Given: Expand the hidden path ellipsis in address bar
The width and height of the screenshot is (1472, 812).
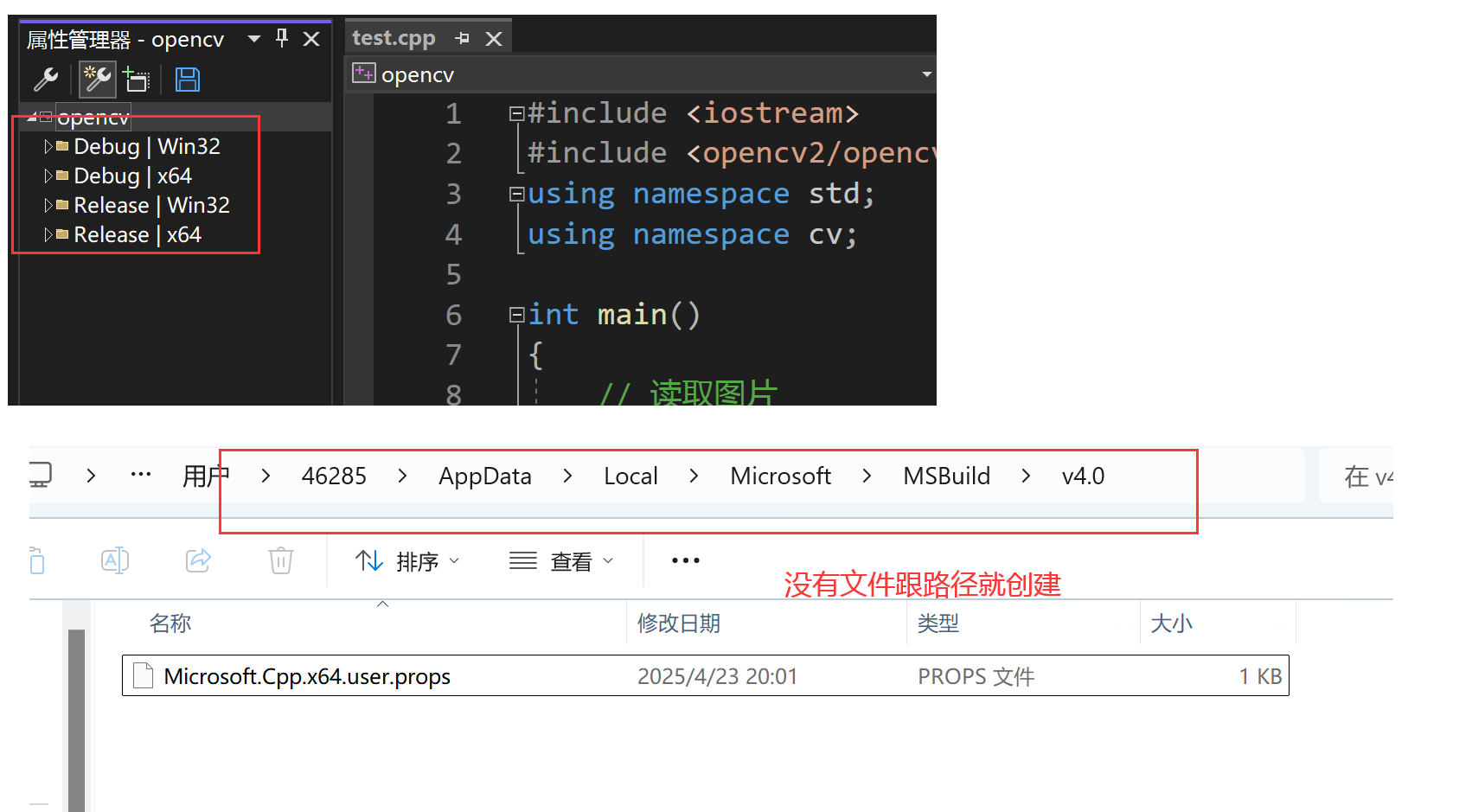Looking at the screenshot, I should 141,475.
